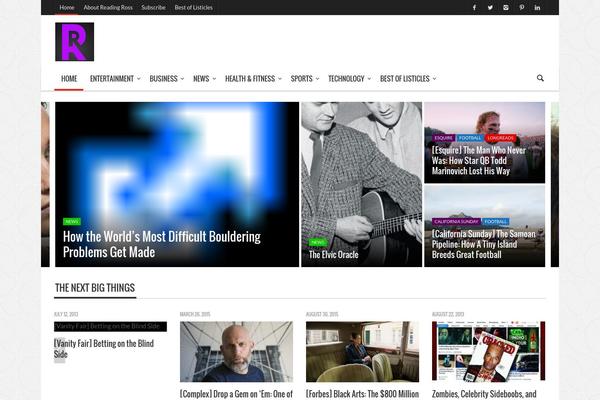The image size is (600, 400).
Task: Open About Reading Ross page
Action: pos(108,7)
